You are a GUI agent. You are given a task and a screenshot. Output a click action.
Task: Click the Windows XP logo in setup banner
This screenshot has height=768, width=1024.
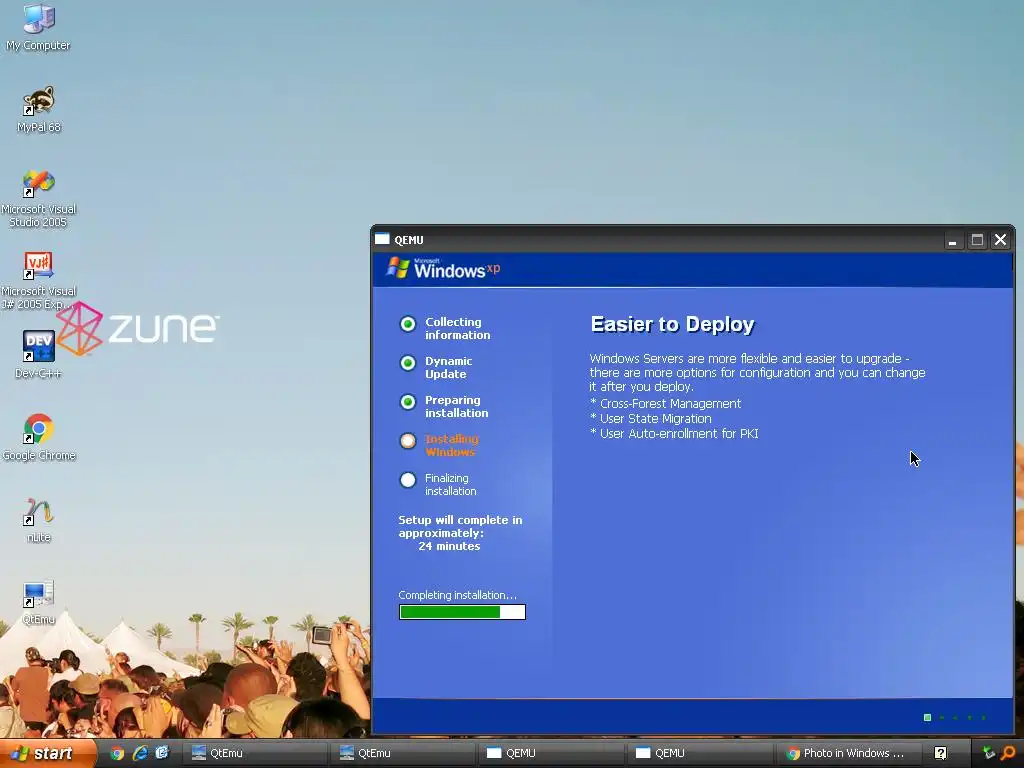tap(443, 268)
